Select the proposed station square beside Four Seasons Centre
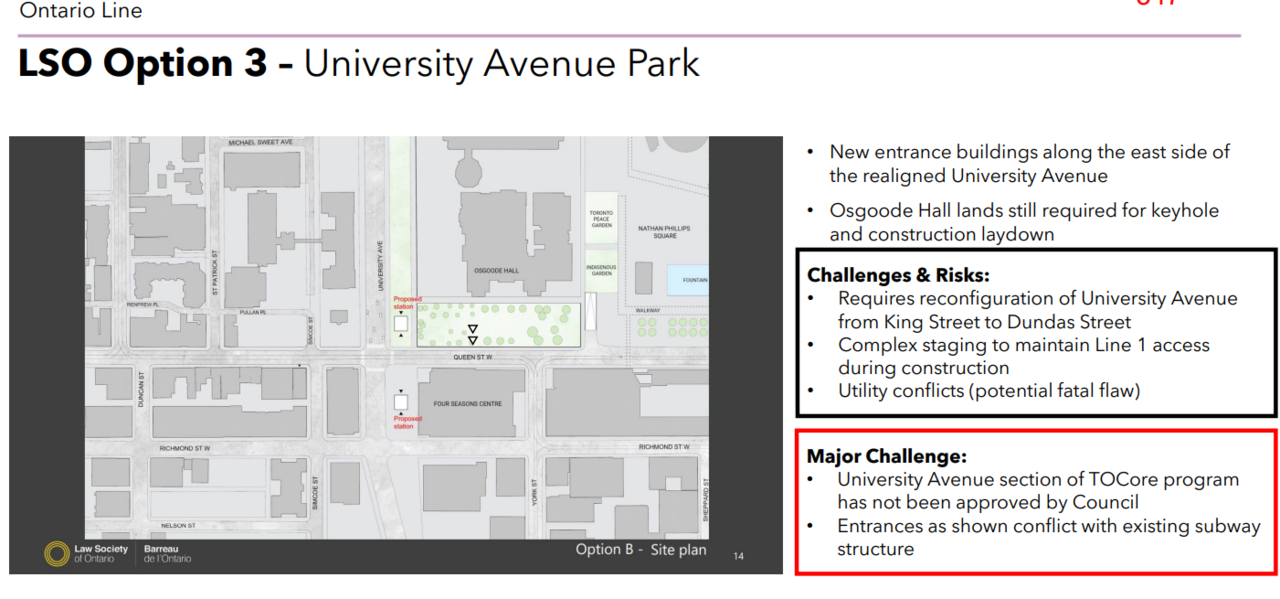 [x=401, y=402]
